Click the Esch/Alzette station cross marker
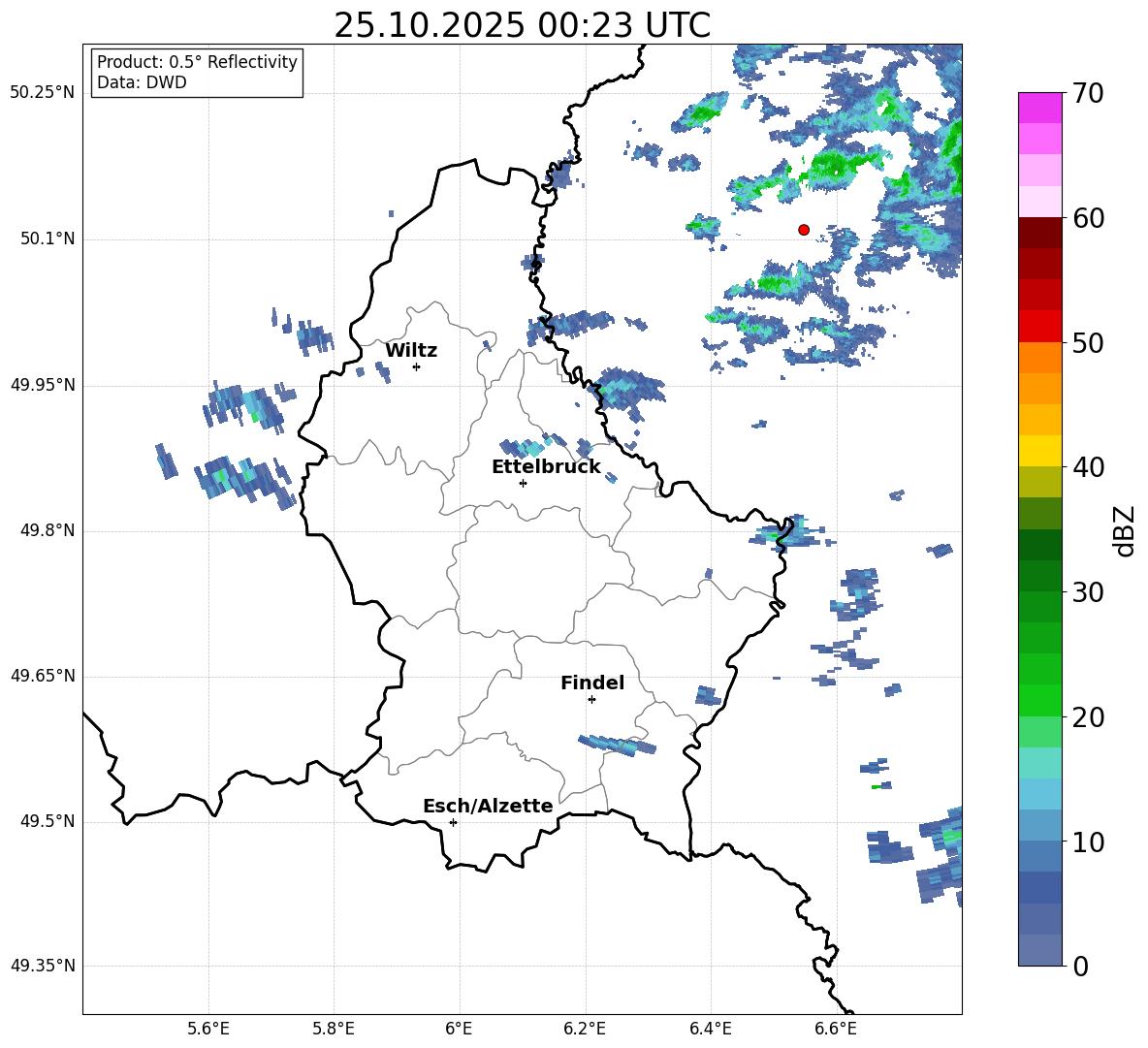The image size is (1148, 1048). [x=453, y=822]
